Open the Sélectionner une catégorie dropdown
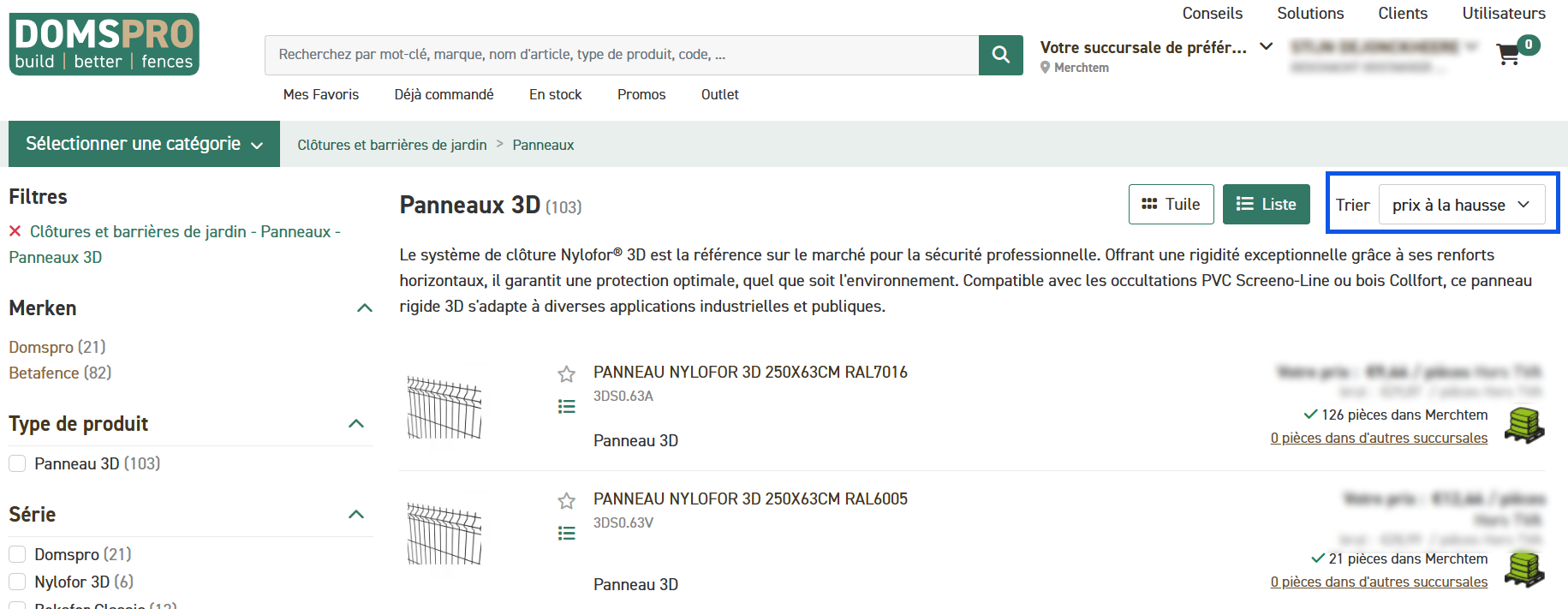 (144, 144)
